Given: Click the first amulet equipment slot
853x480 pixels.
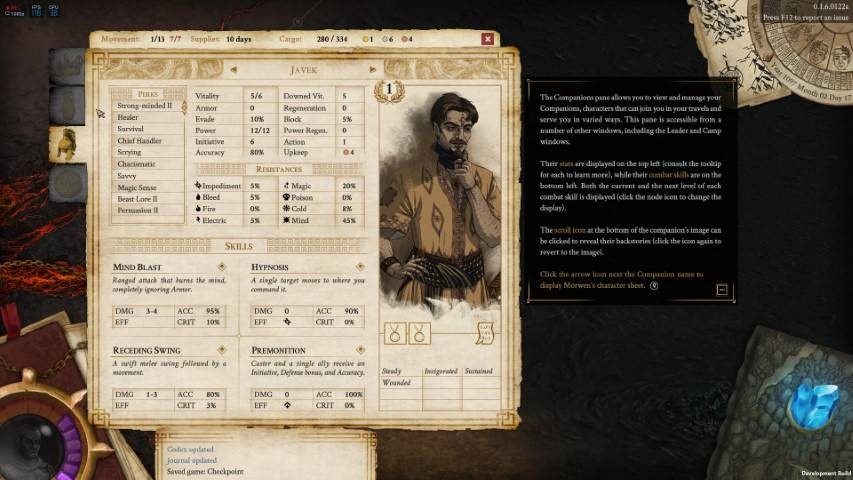Looking at the screenshot, I should (393, 331).
